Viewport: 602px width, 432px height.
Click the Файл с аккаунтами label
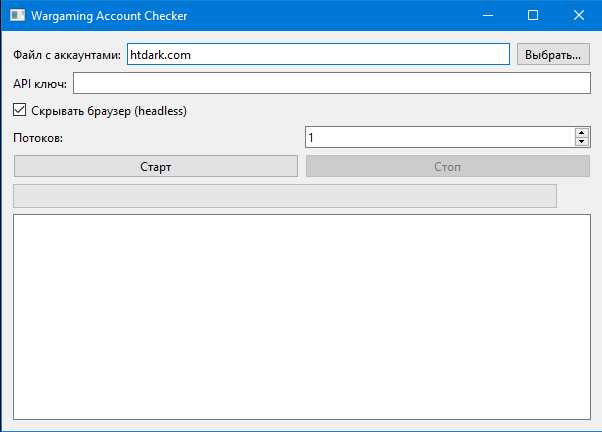67,55
